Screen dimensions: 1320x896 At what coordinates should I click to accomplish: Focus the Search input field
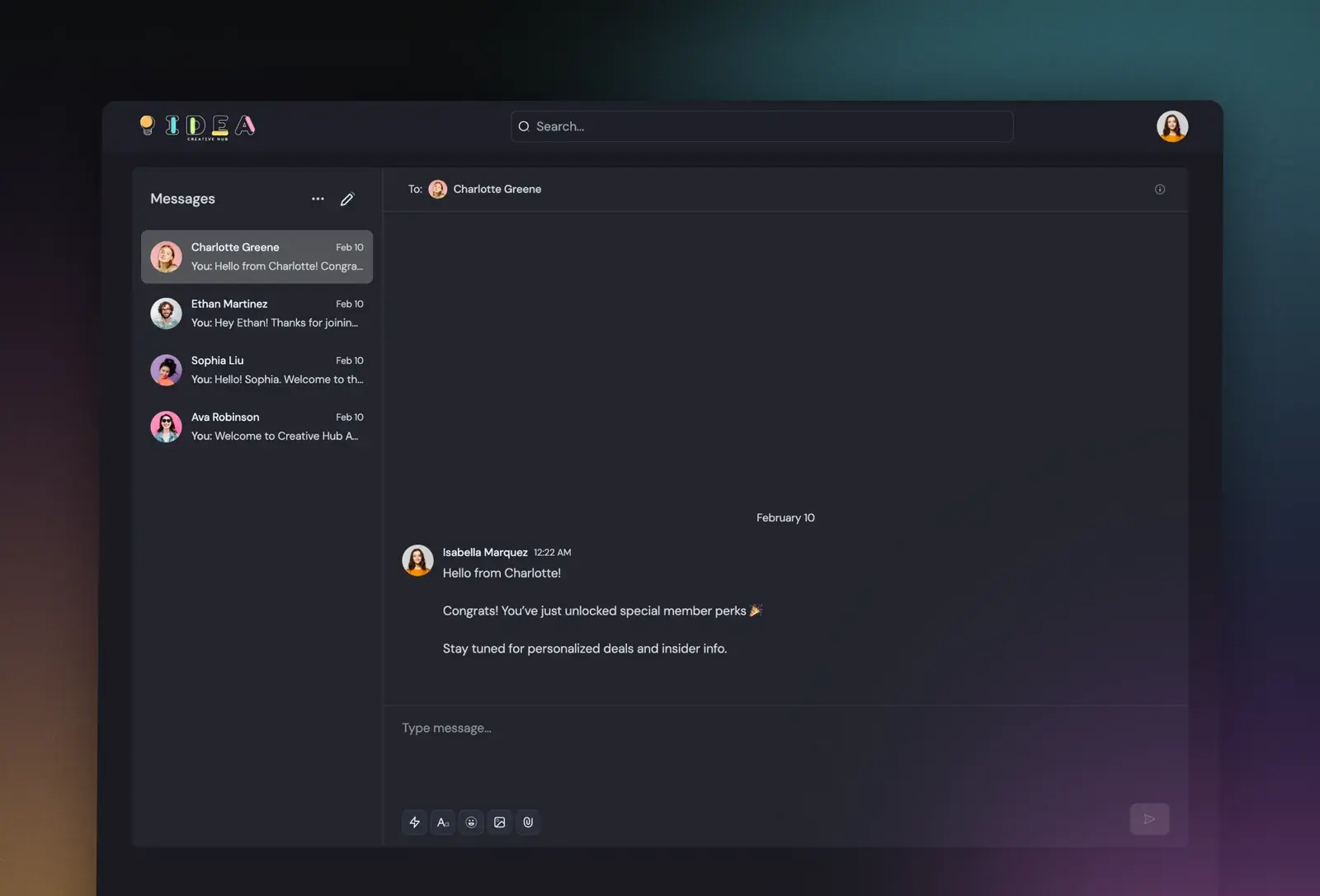[x=761, y=126]
